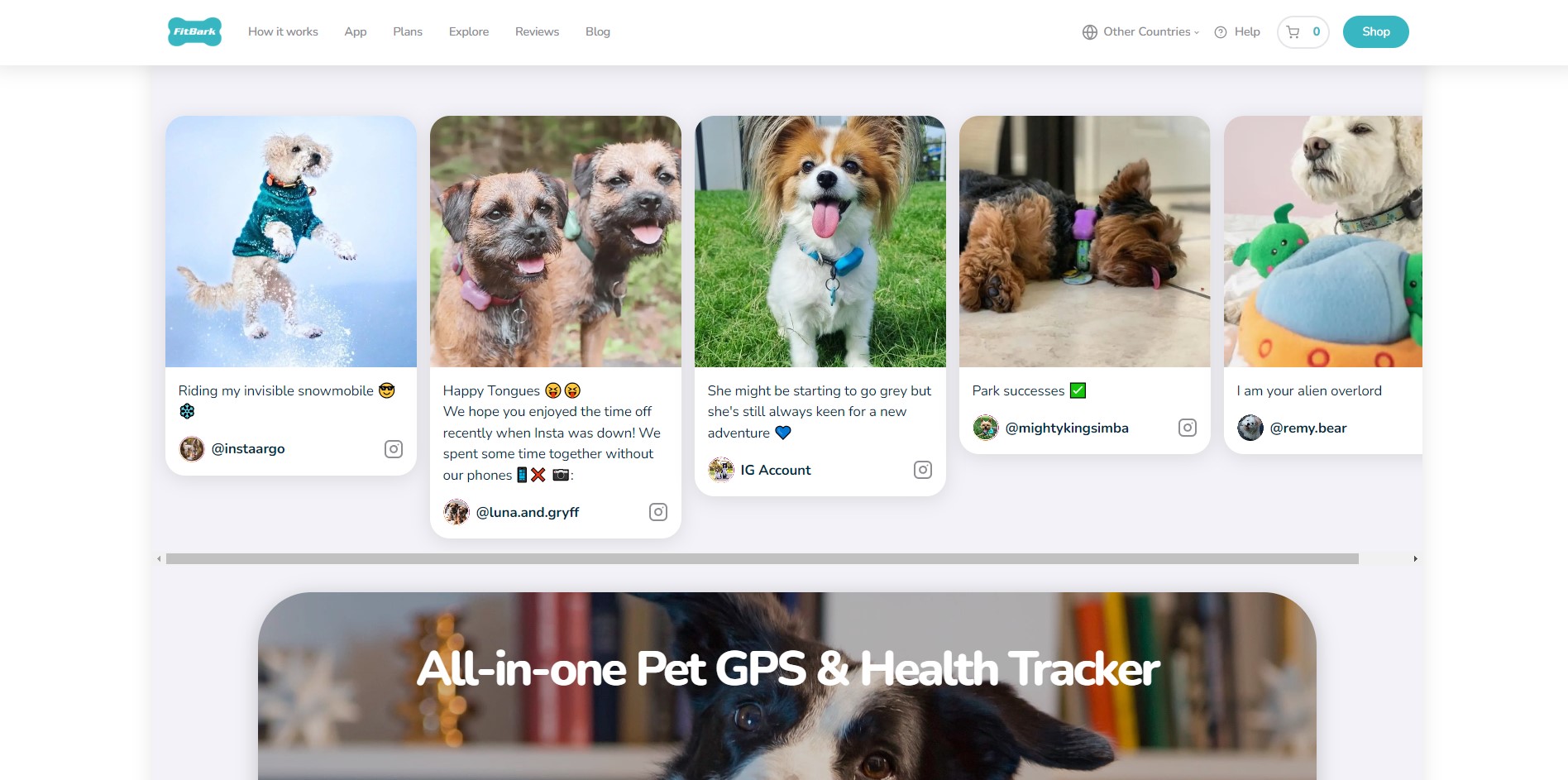Open Instagram icon on @luna.and.gryff card
Image resolution: width=1568 pixels, height=780 pixels.
pyautogui.click(x=658, y=512)
